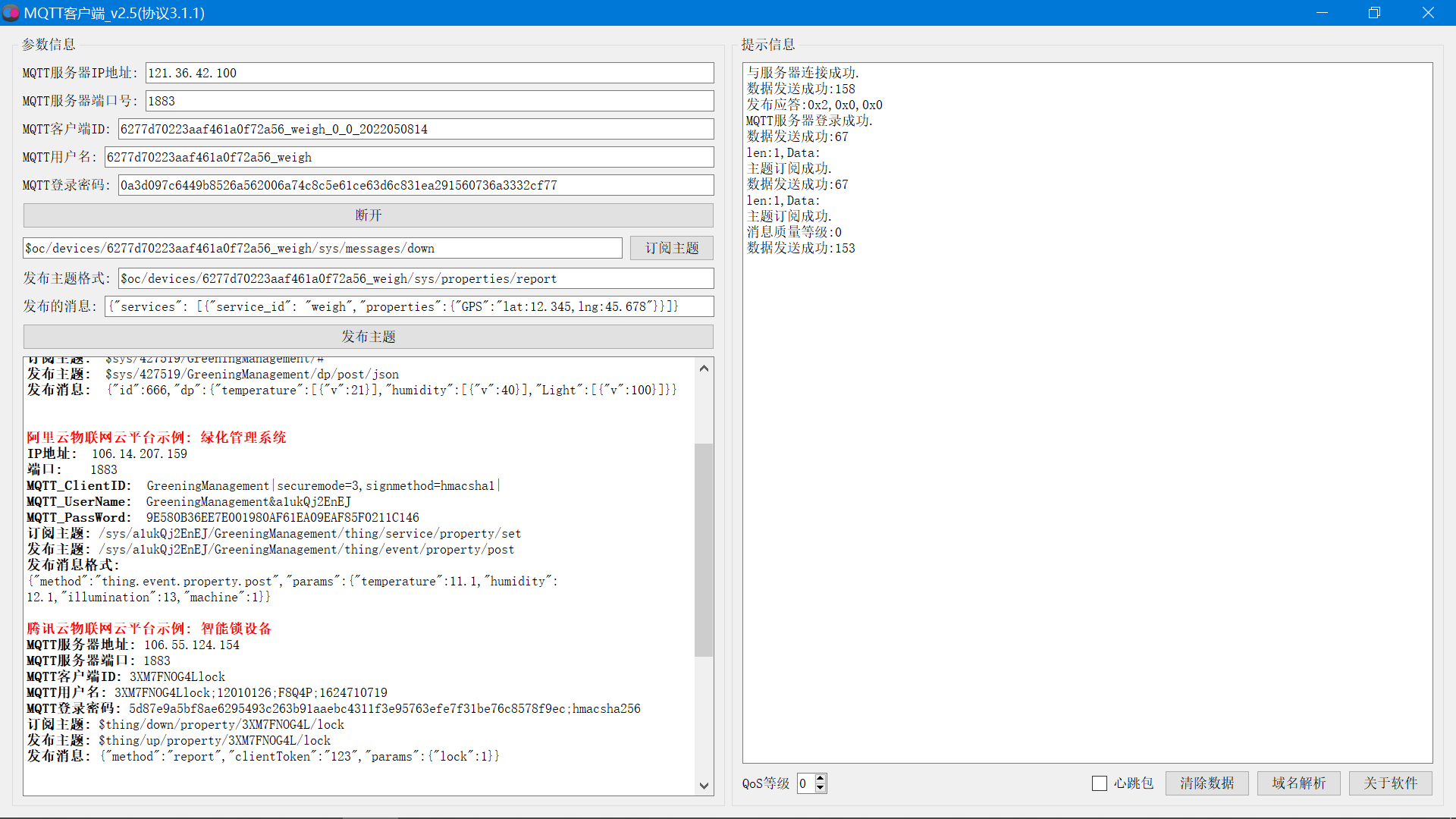
Task: Click the MQTT server port number field
Action: click(x=429, y=101)
